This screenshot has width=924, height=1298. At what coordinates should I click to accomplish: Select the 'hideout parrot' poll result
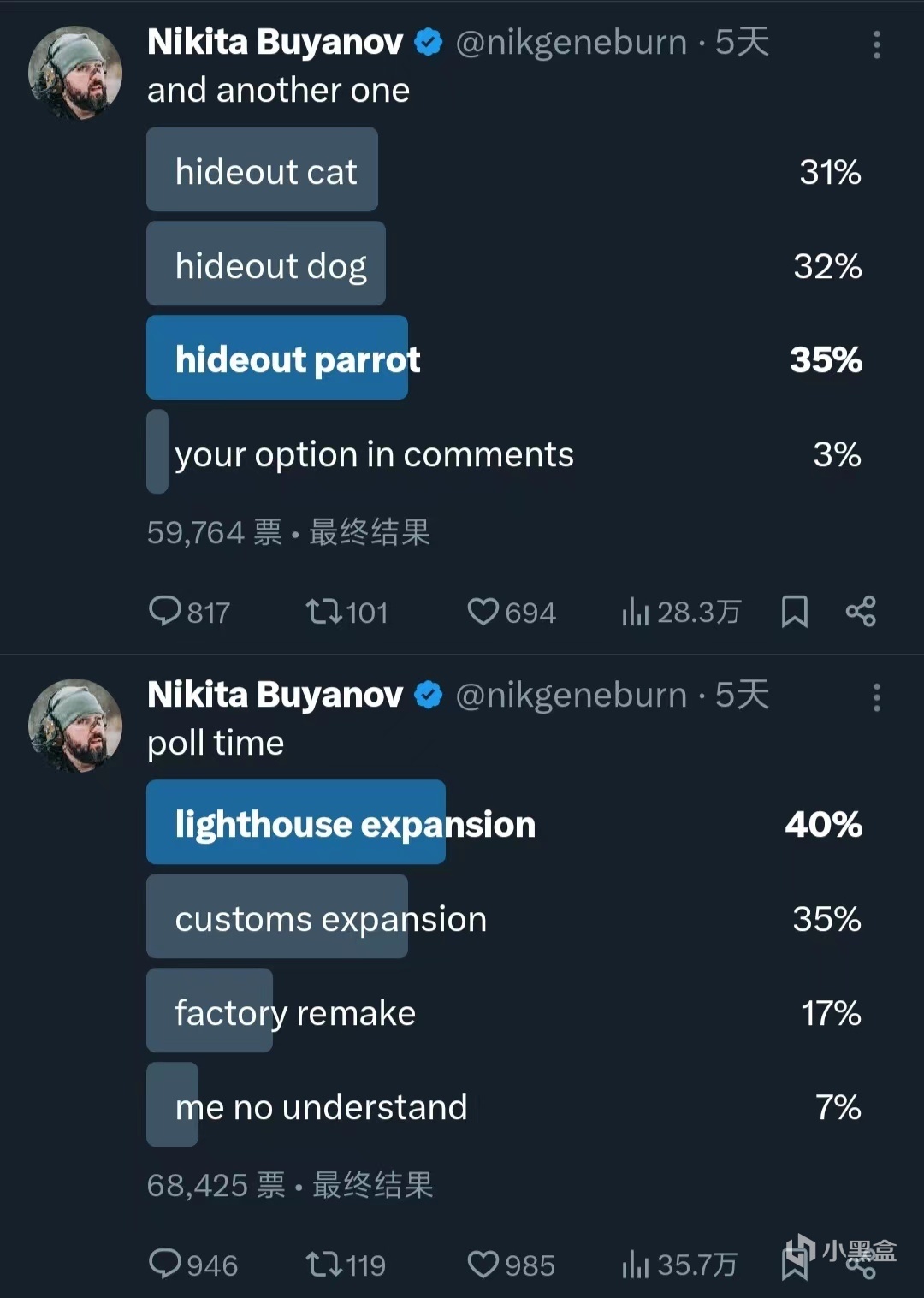505,358
